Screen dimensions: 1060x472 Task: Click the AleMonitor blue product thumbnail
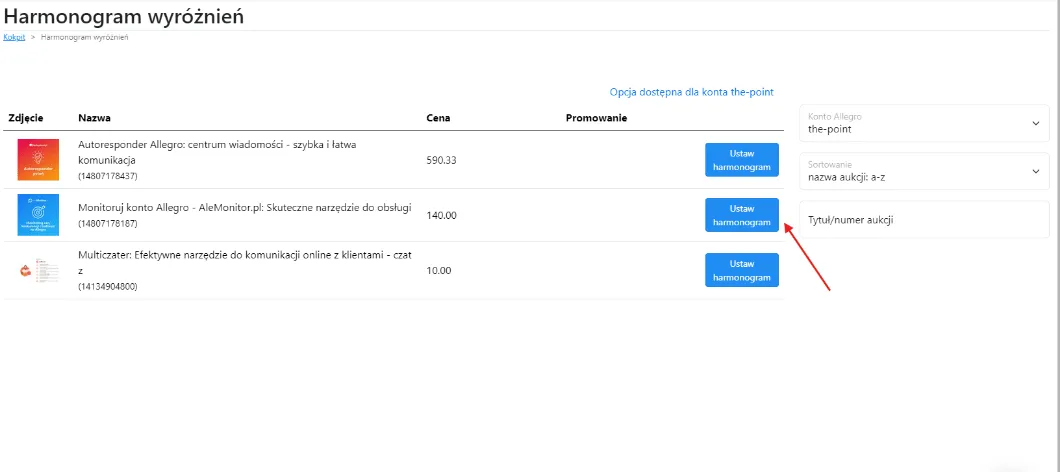tap(38, 214)
